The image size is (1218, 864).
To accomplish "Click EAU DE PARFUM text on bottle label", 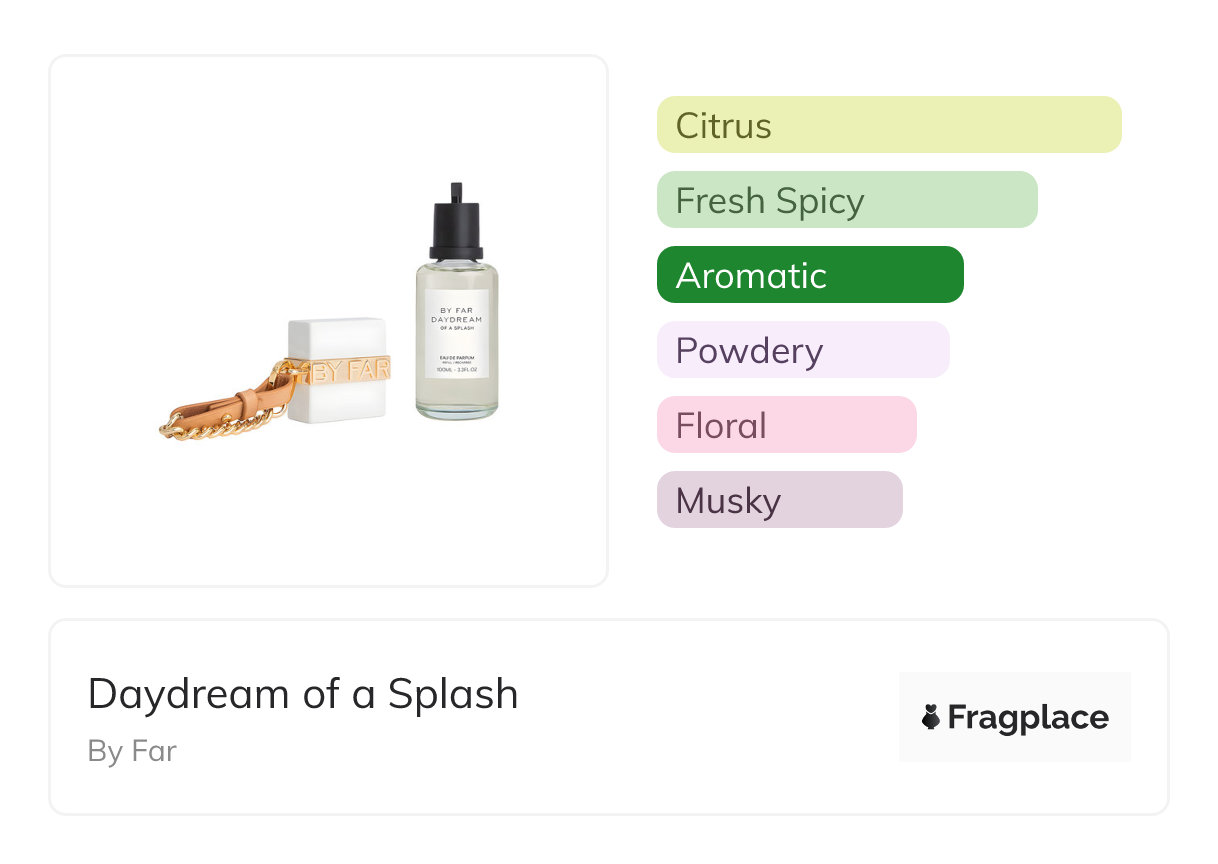I will pos(456,359).
